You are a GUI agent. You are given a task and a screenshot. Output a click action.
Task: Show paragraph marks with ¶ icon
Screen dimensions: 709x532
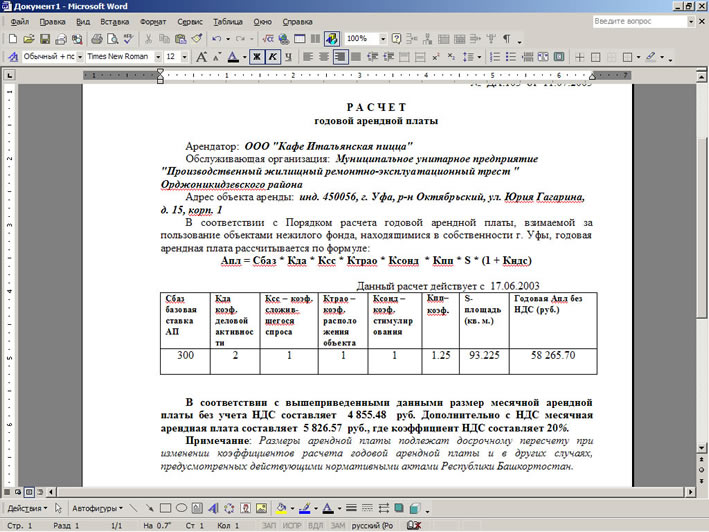point(507,39)
